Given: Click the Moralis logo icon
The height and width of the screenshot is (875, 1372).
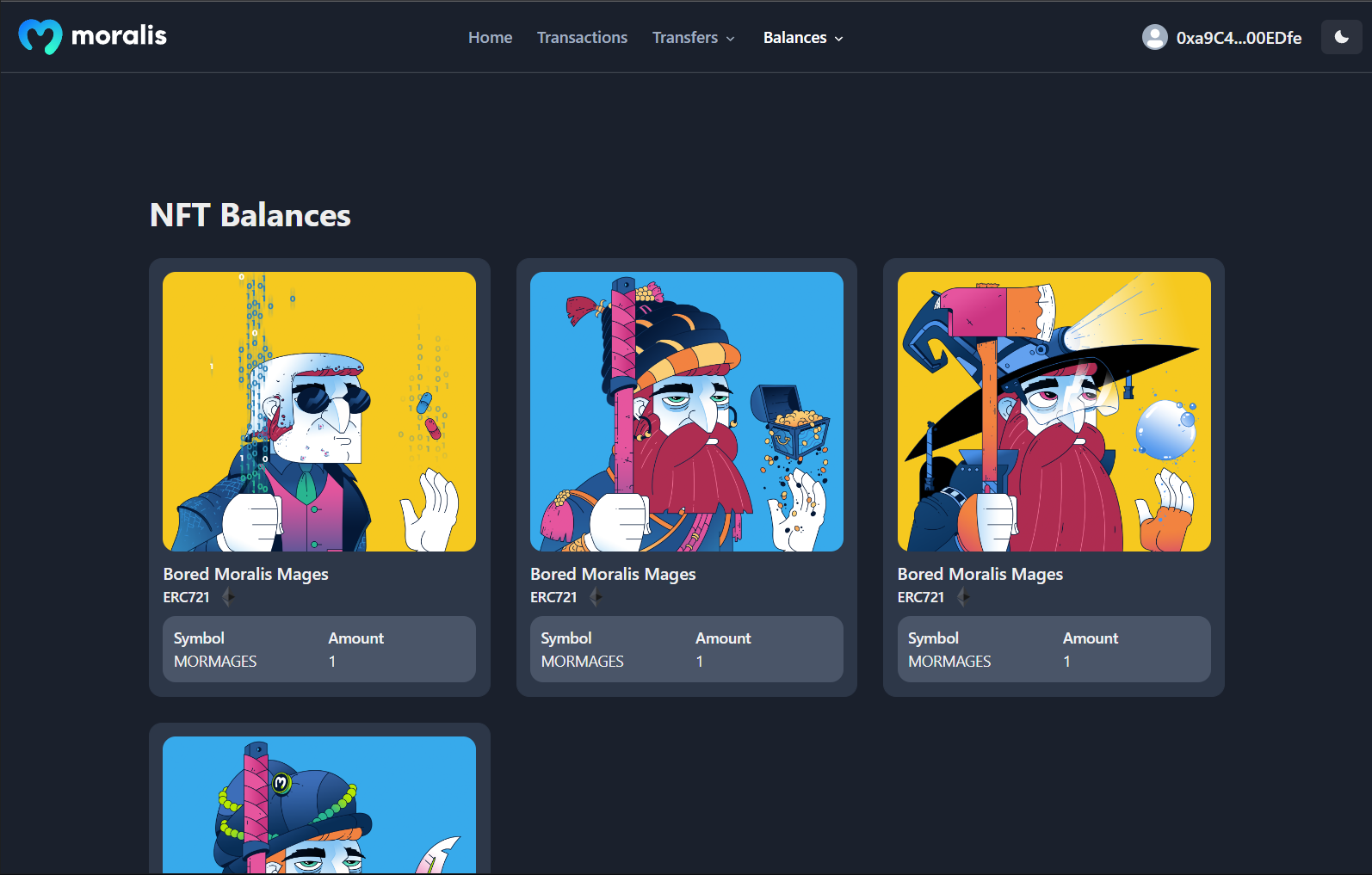Looking at the screenshot, I should pos(40,36).
